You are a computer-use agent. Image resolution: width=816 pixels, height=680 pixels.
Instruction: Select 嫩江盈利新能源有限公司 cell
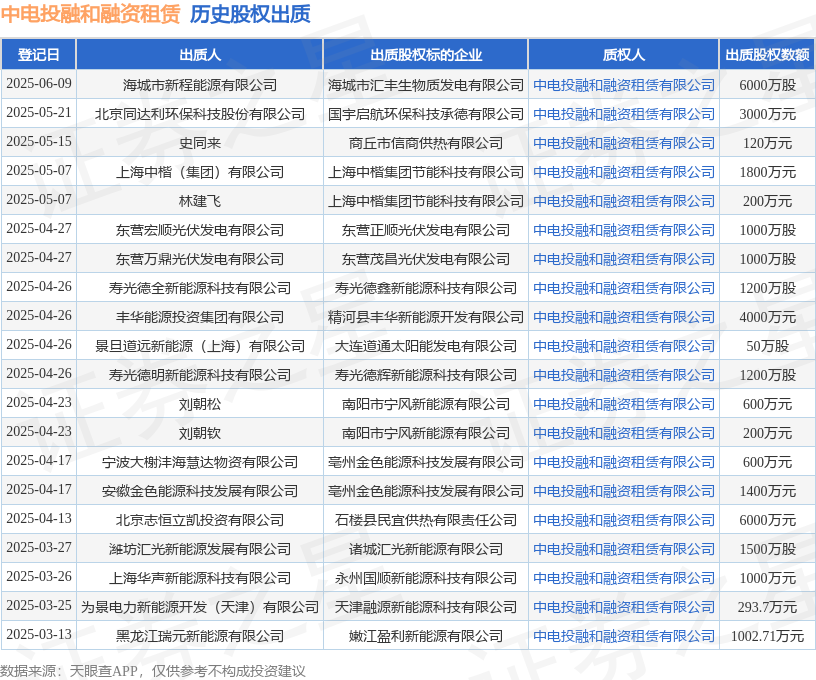(426, 636)
